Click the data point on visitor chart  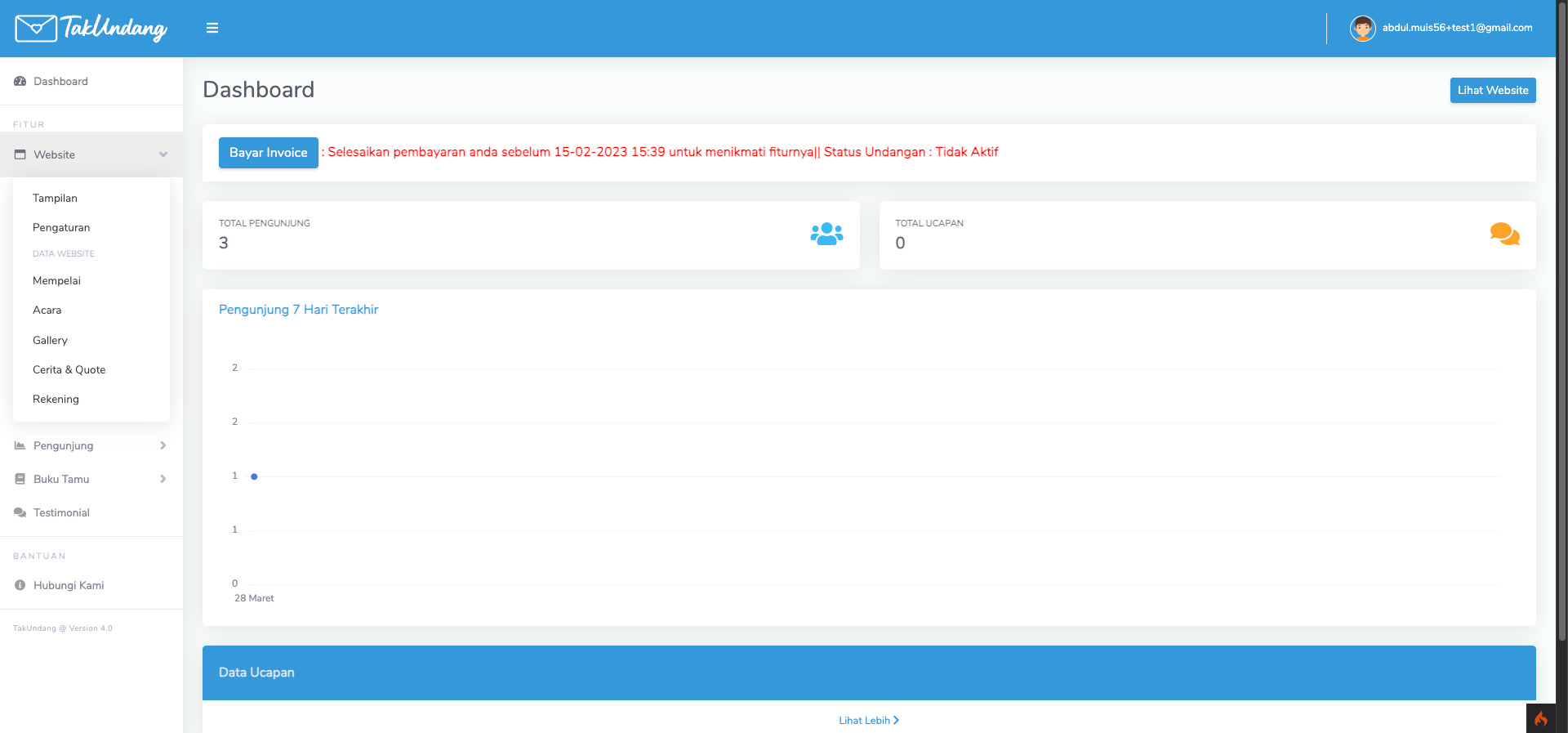pyautogui.click(x=254, y=476)
